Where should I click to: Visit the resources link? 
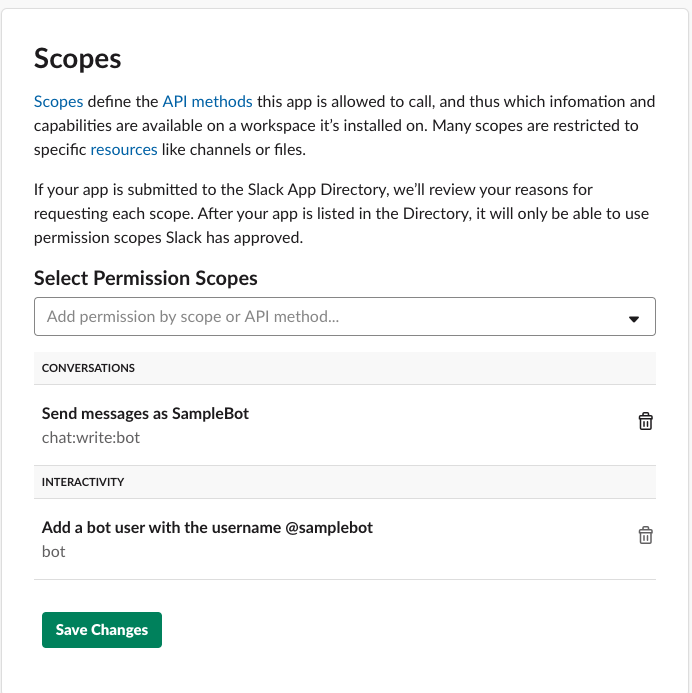click(x=123, y=150)
